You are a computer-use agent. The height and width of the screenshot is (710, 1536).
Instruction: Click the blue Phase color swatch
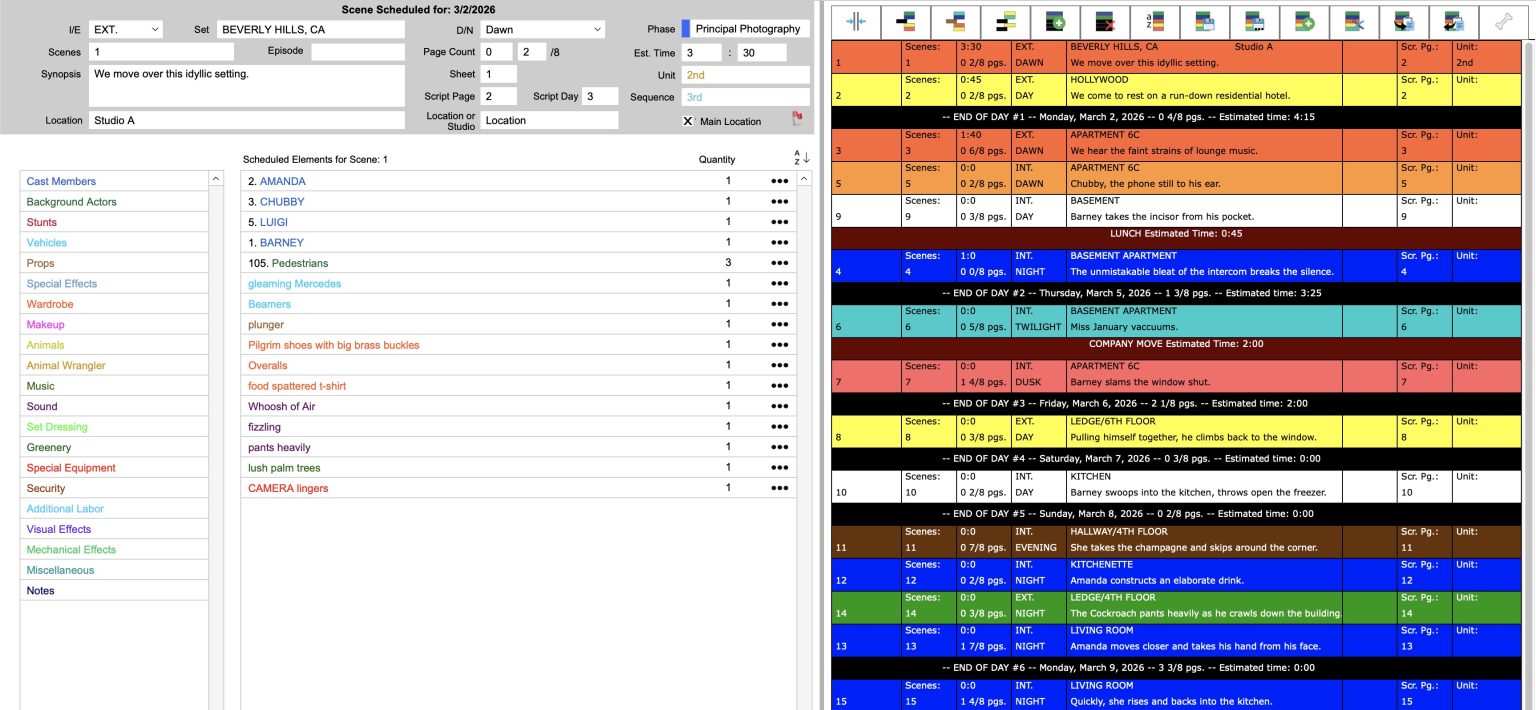686,29
